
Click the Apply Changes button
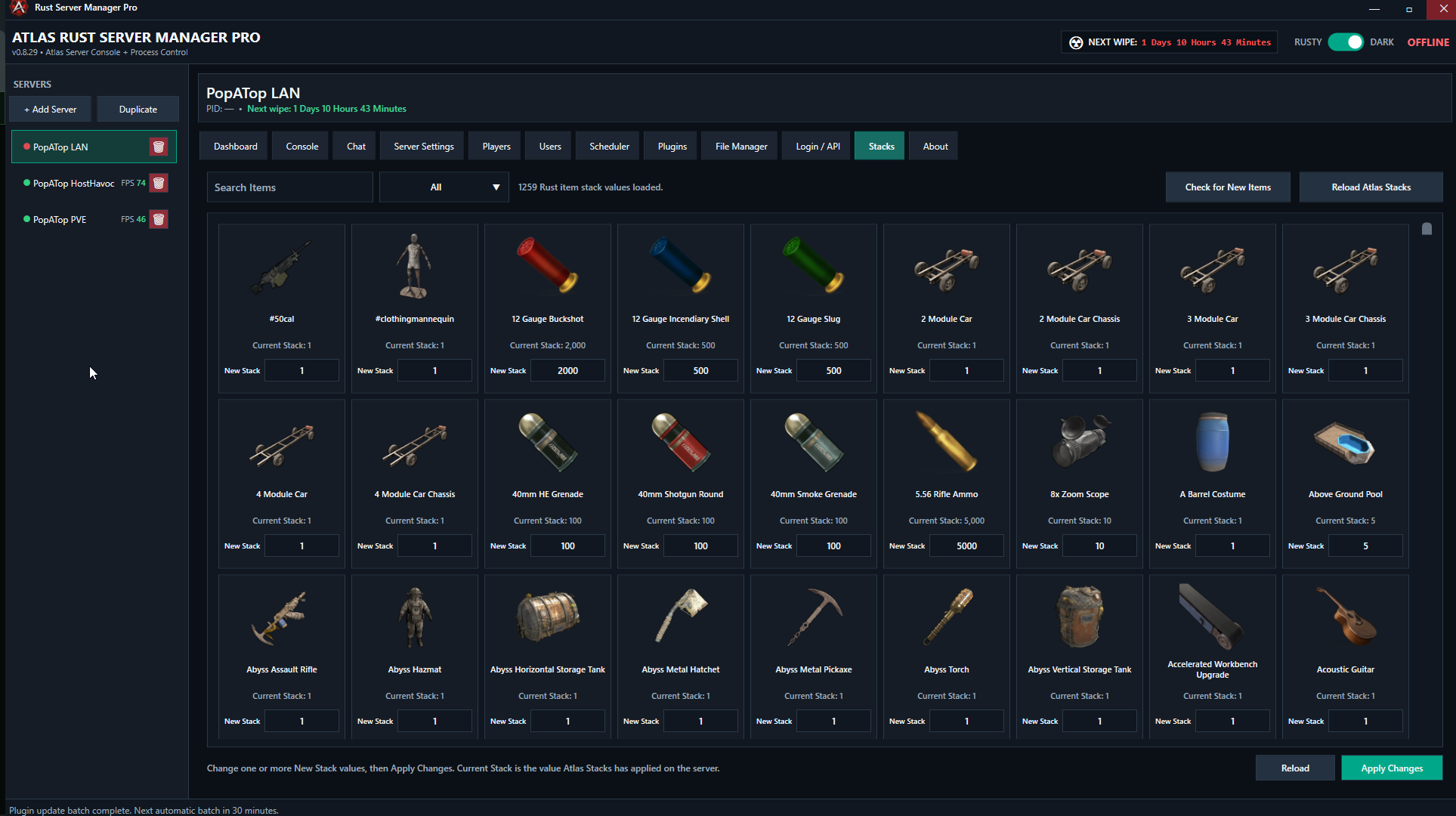[1392, 768]
